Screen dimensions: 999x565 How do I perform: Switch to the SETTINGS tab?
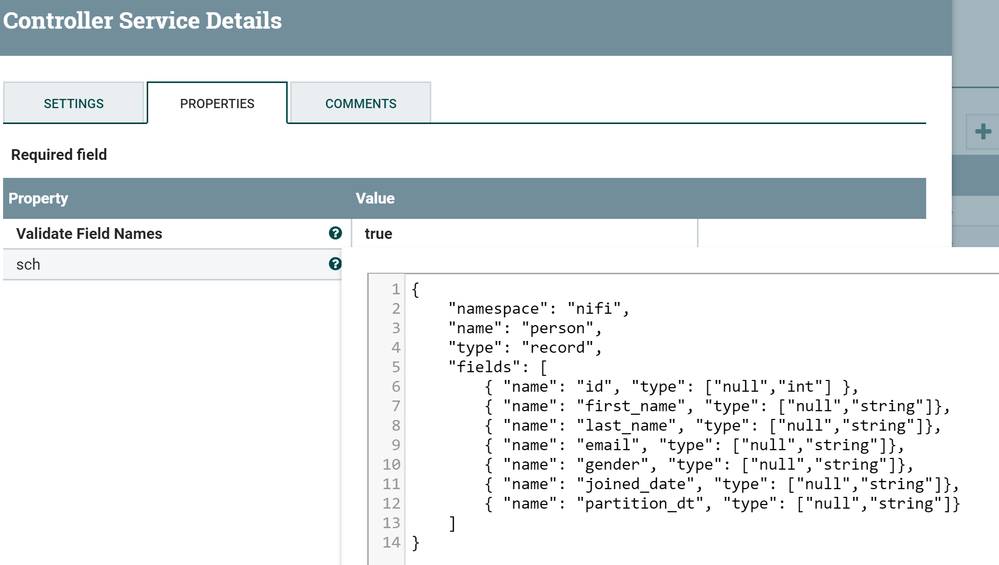pos(74,103)
